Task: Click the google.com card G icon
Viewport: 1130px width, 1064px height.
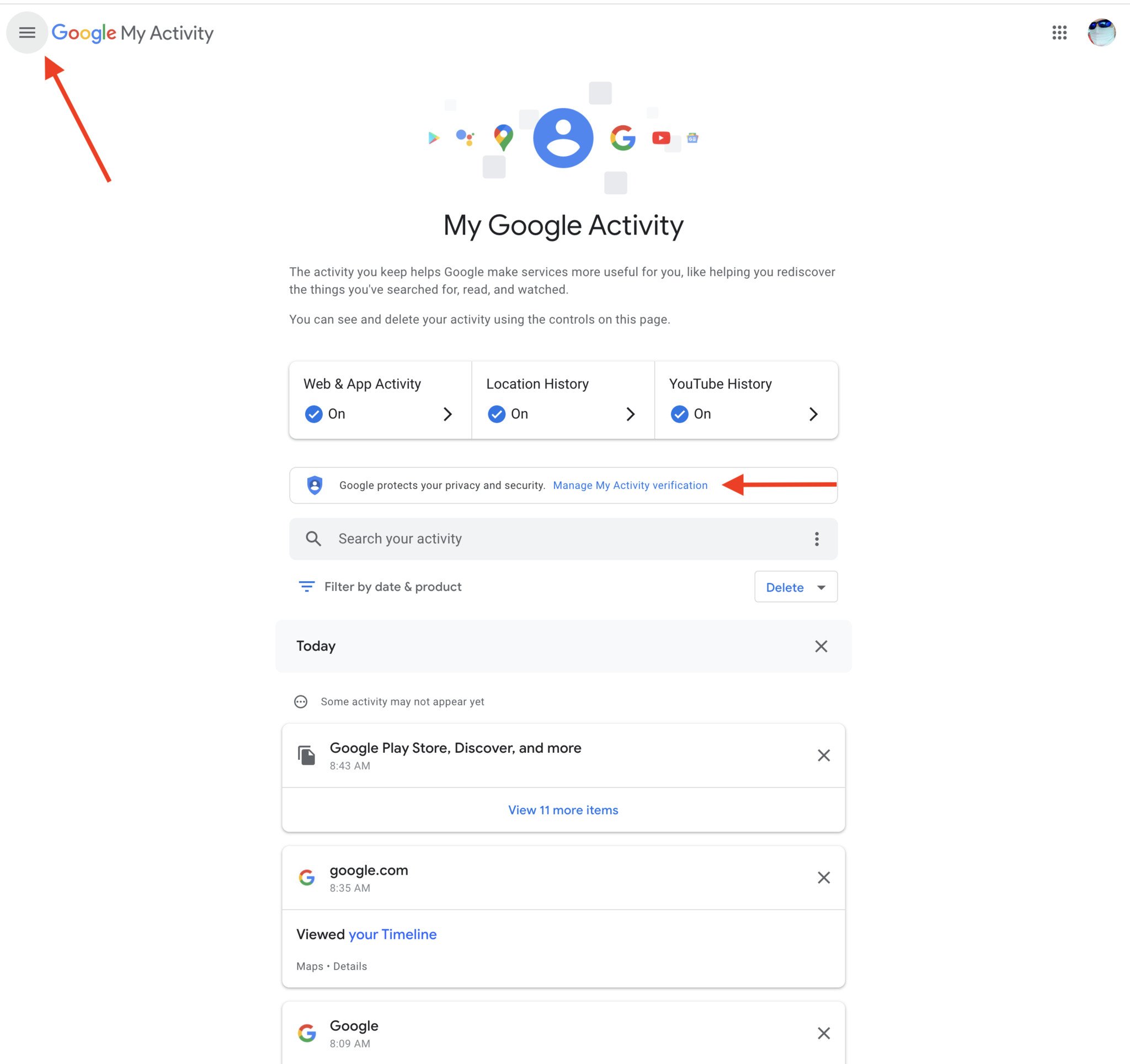Action: pos(307,877)
